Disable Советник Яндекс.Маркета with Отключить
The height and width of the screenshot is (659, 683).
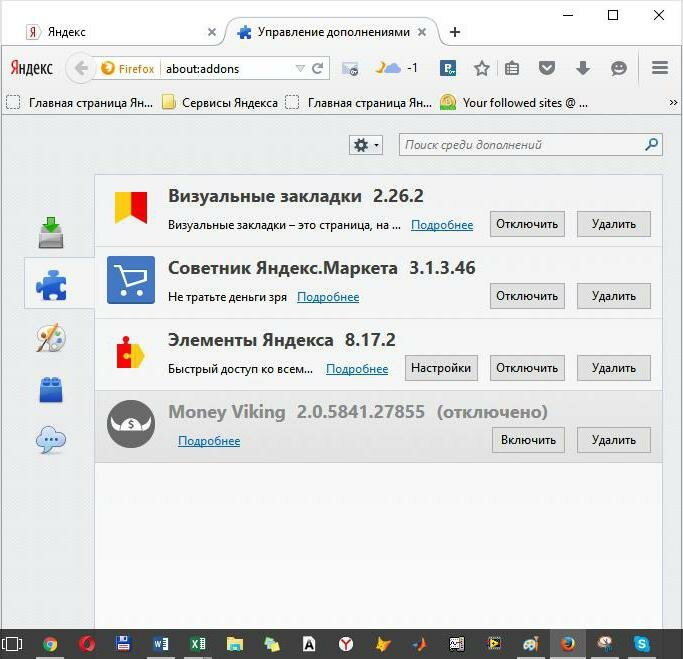527,296
